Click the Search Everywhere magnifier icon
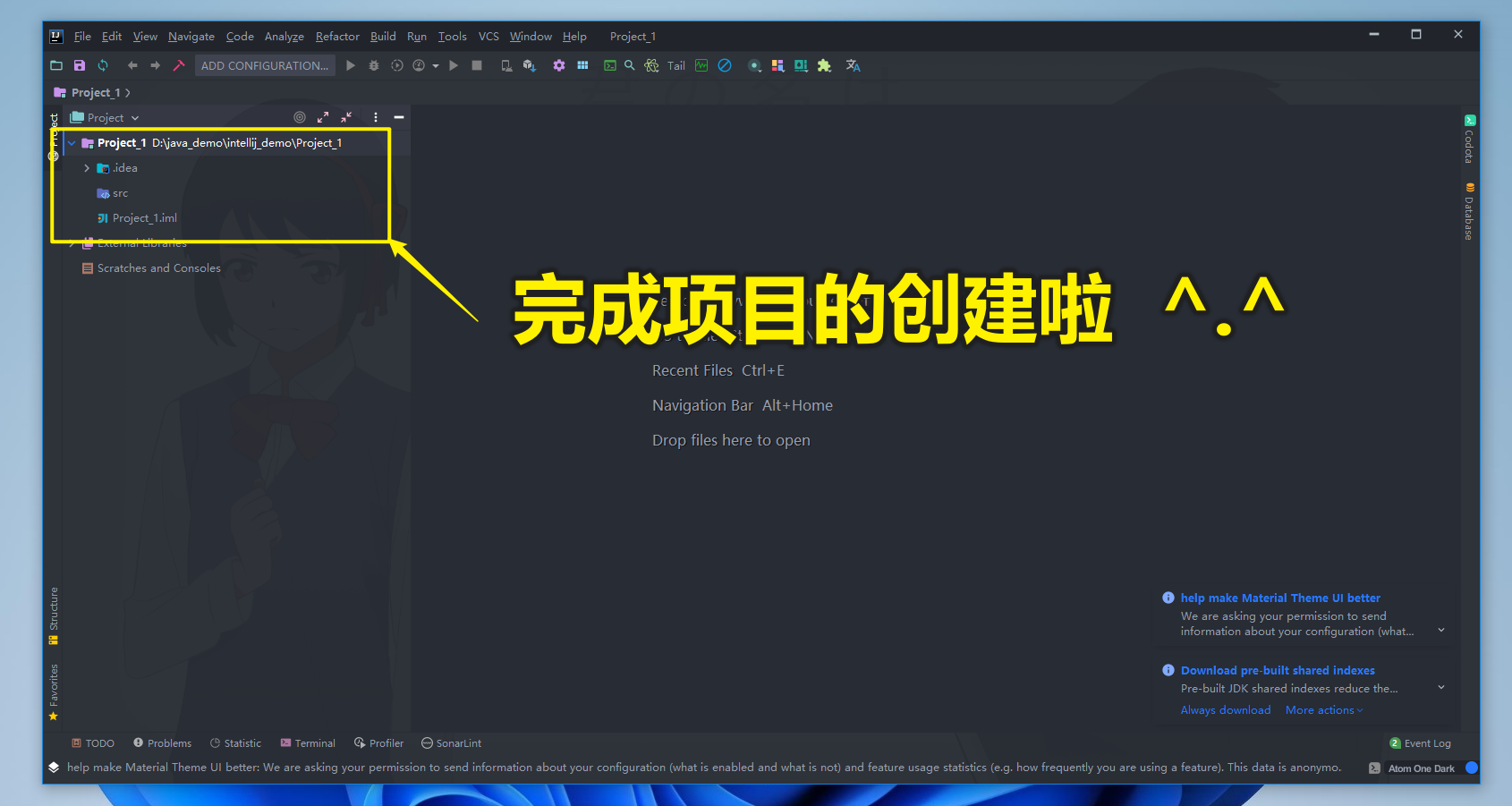This screenshot has height=806, width=1512. (630, 65)
